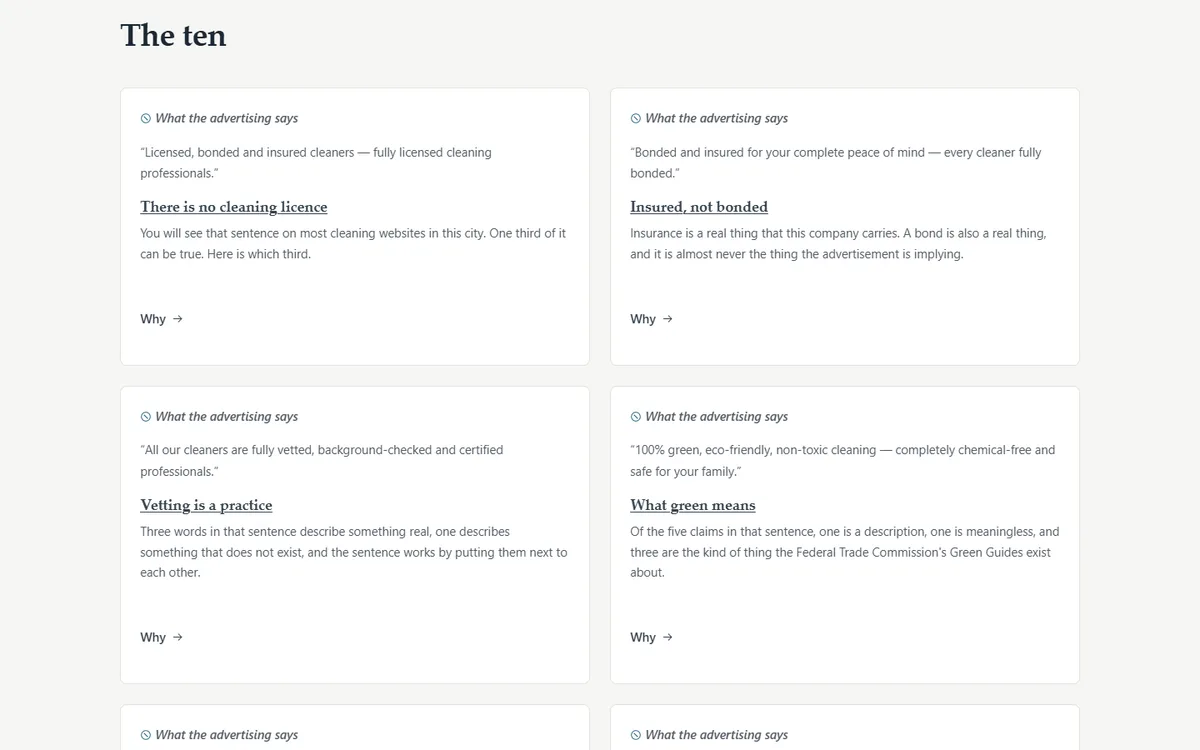Image resolution: width=1200 pixels, height=750 pixels.
Task: Click the word Why in the Vetting is a practice card
Action: 153,637
